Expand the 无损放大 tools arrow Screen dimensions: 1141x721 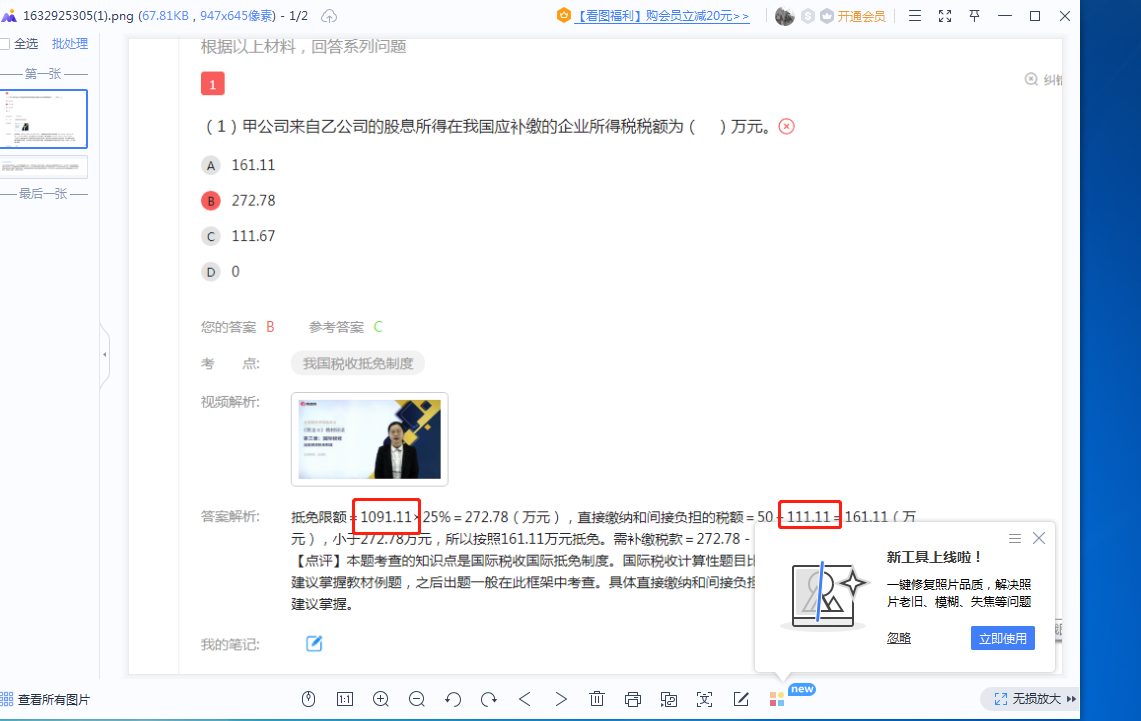[x=1072, y=699]
